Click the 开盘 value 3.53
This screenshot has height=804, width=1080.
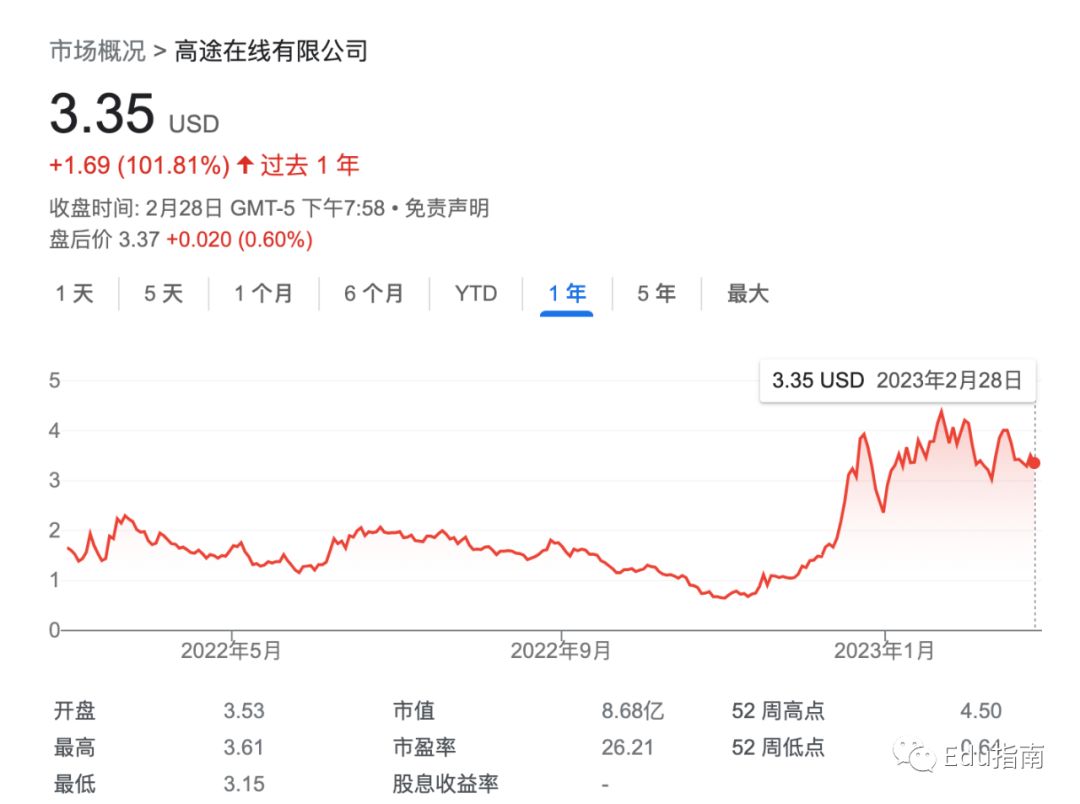(x=244, y=711)
